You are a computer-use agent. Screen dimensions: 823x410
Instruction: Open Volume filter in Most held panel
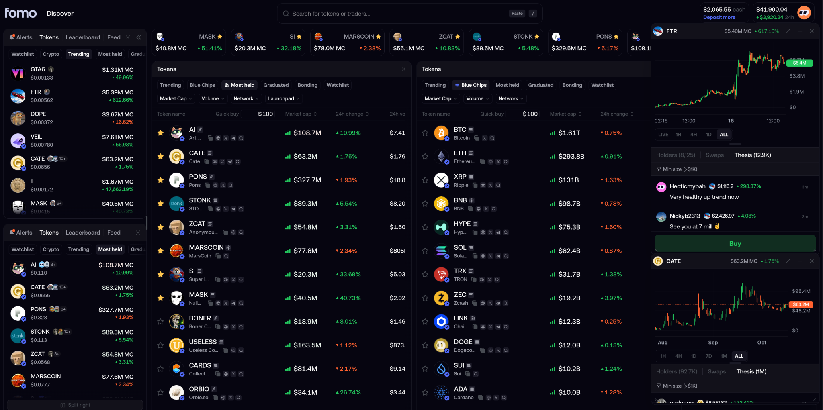point(212,98)
